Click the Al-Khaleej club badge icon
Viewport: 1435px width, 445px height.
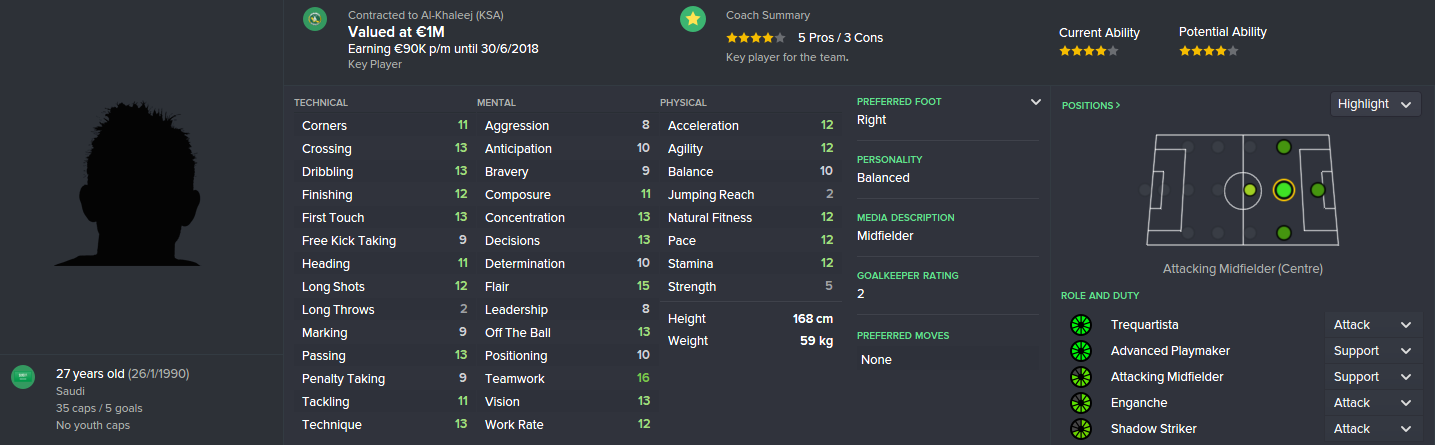[x=316, y=19]
